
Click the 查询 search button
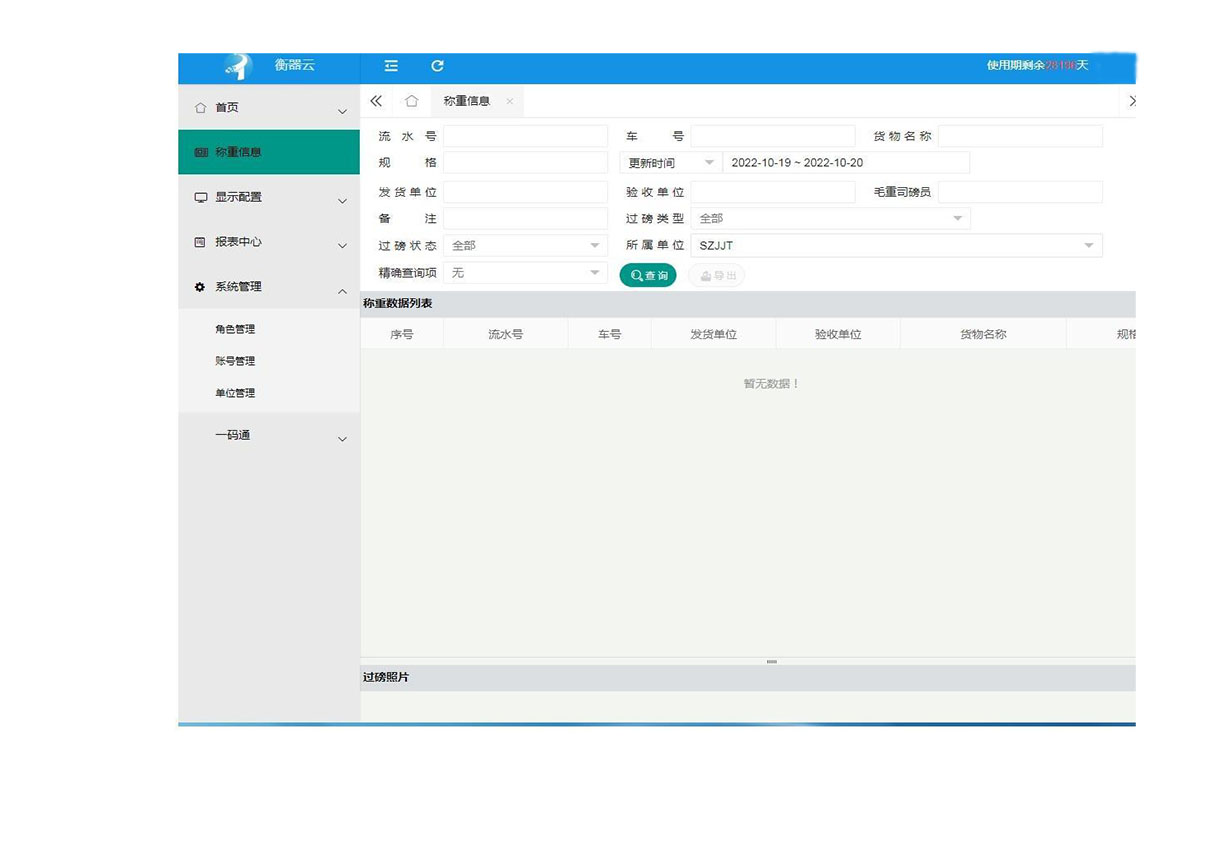(x=648, y=276)
